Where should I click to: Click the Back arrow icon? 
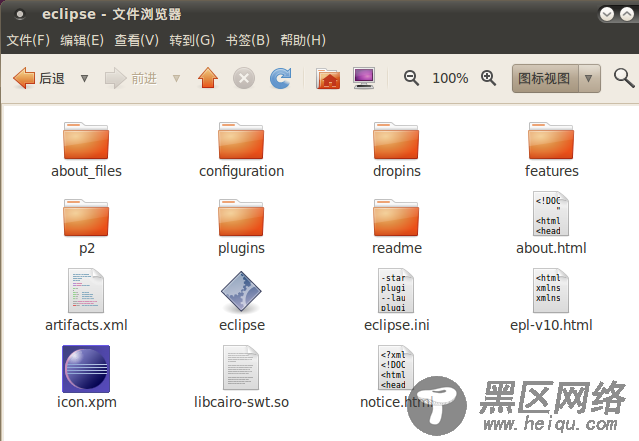[x=24, y=78]
